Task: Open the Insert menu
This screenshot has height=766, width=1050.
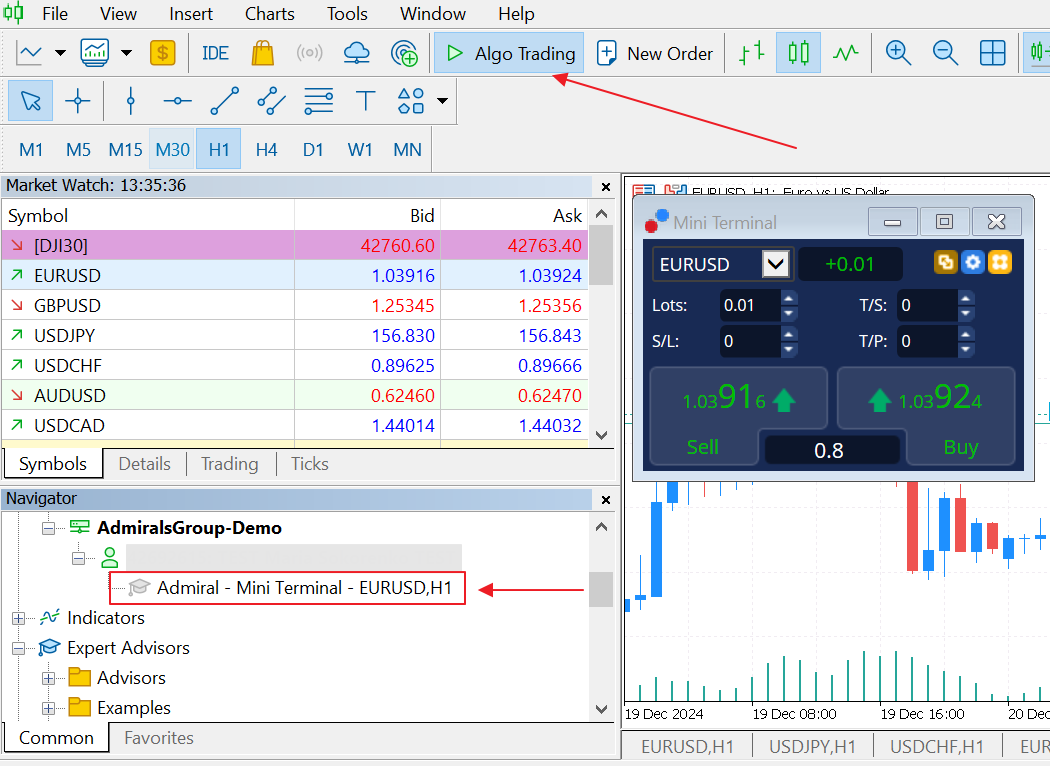Action: coord(191,13)
